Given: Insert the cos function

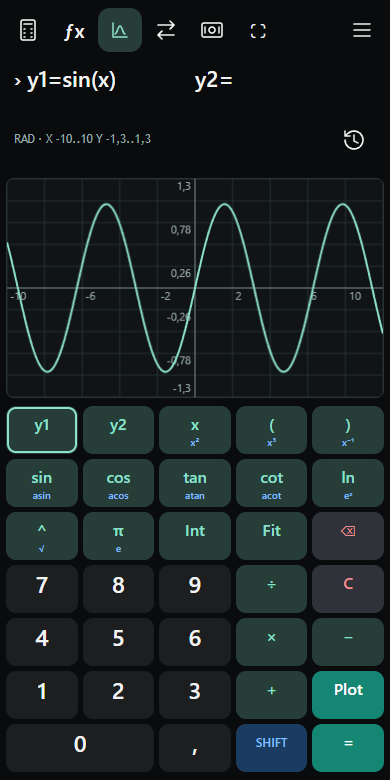Looking at the screenshot, I should 118,483.
